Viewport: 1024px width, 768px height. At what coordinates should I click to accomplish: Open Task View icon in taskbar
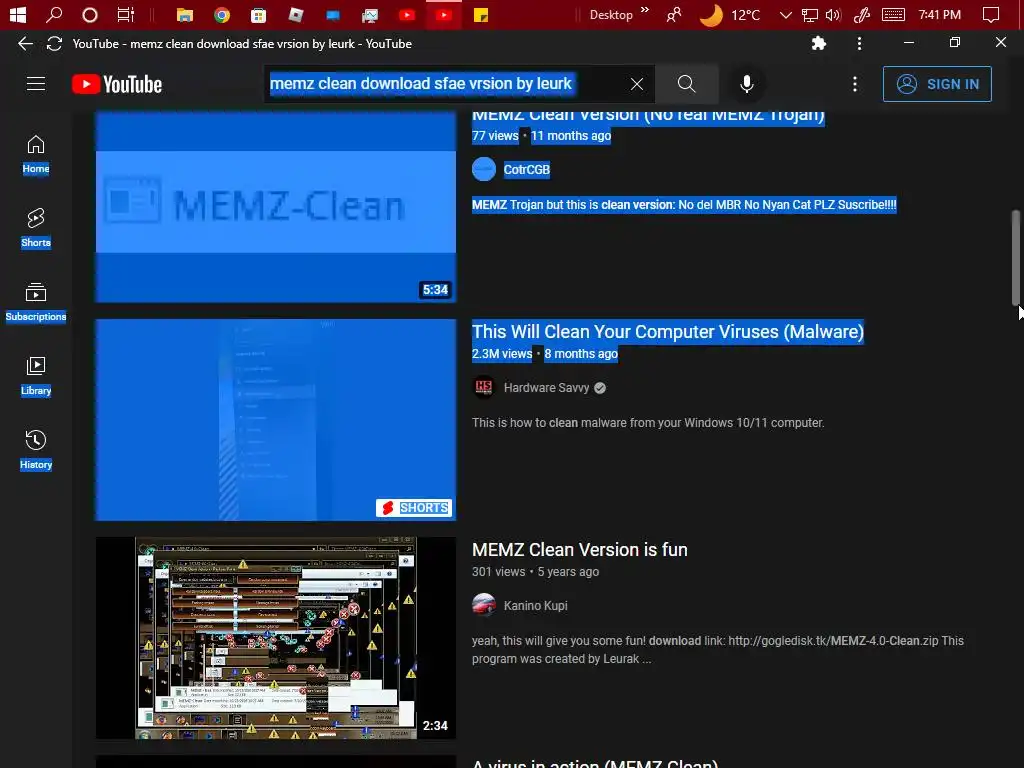pyautogui.click(x=125, y=14)
